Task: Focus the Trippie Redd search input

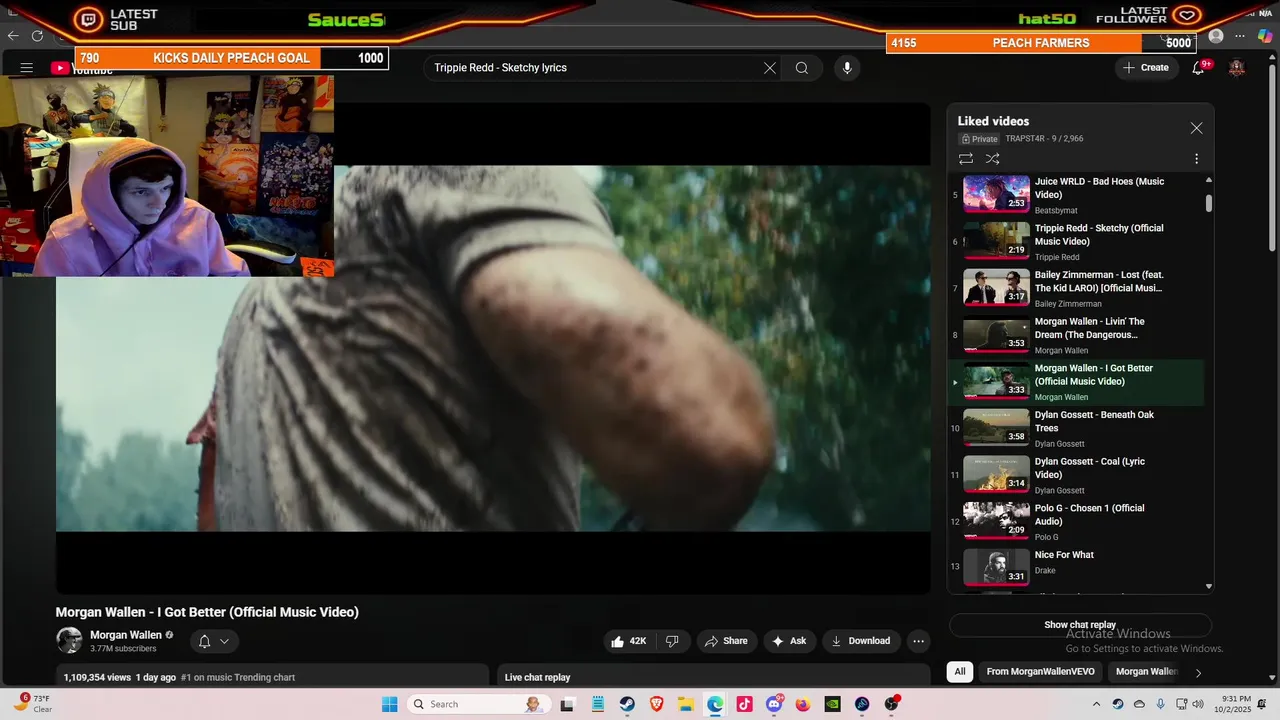Action: 595,68
